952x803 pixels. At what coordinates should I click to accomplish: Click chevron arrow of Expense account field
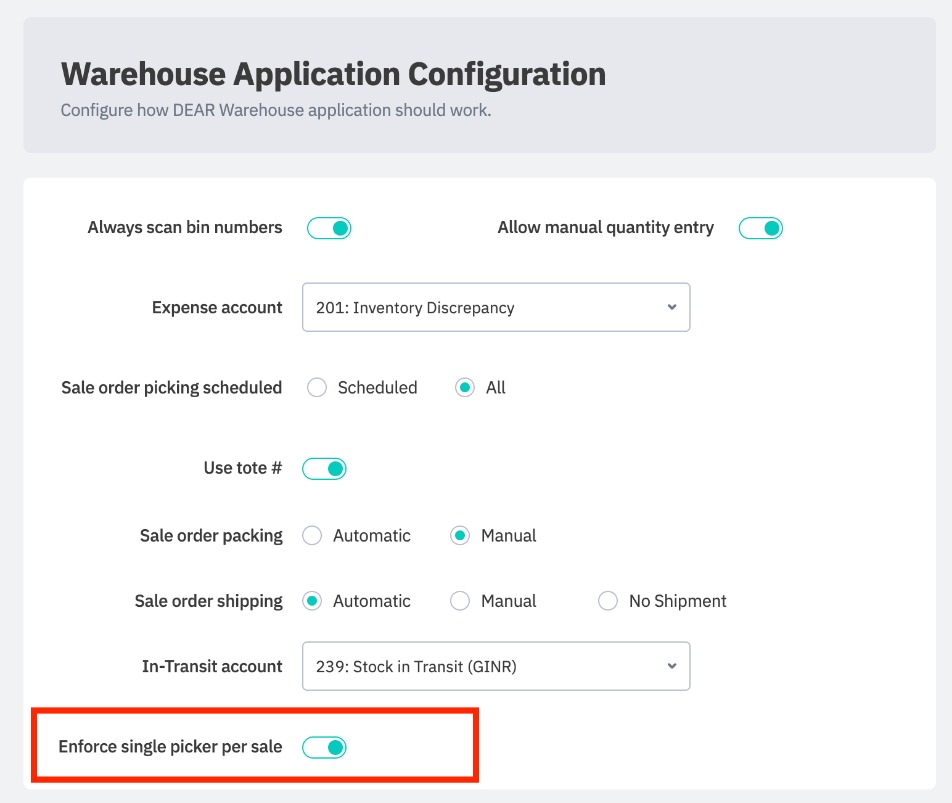click(672, 307)
